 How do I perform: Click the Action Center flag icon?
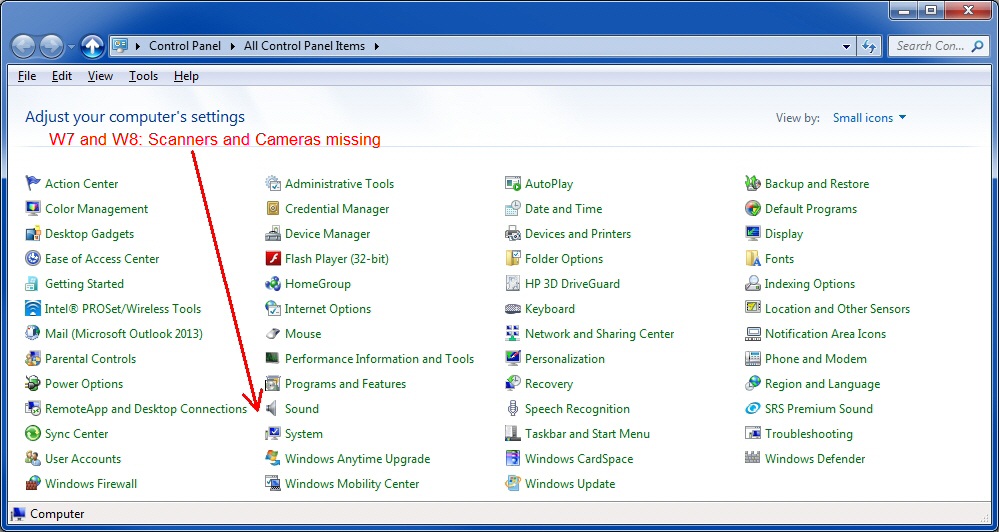point(32,183)
